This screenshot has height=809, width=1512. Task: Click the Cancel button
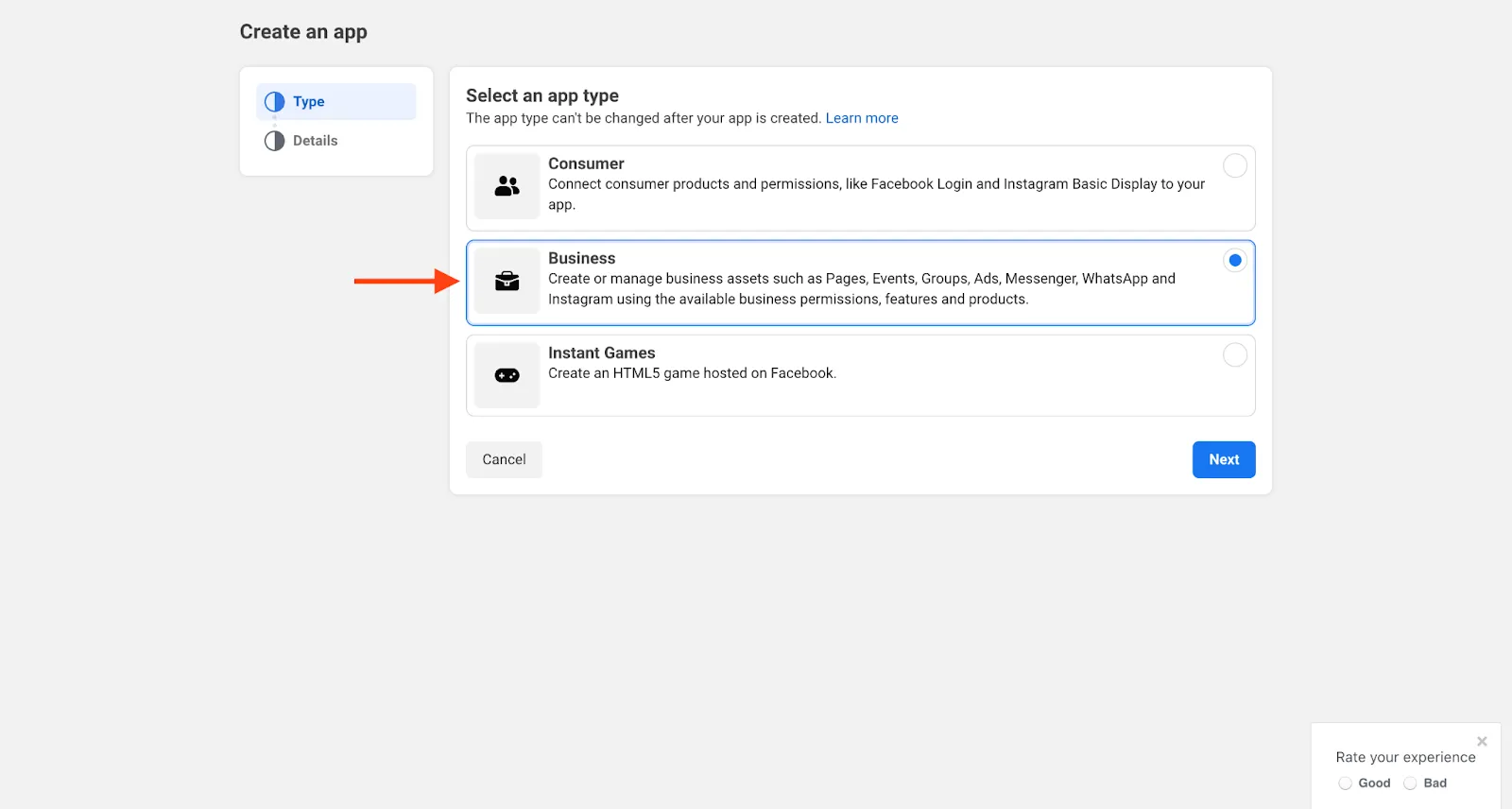tap(504, 459)
